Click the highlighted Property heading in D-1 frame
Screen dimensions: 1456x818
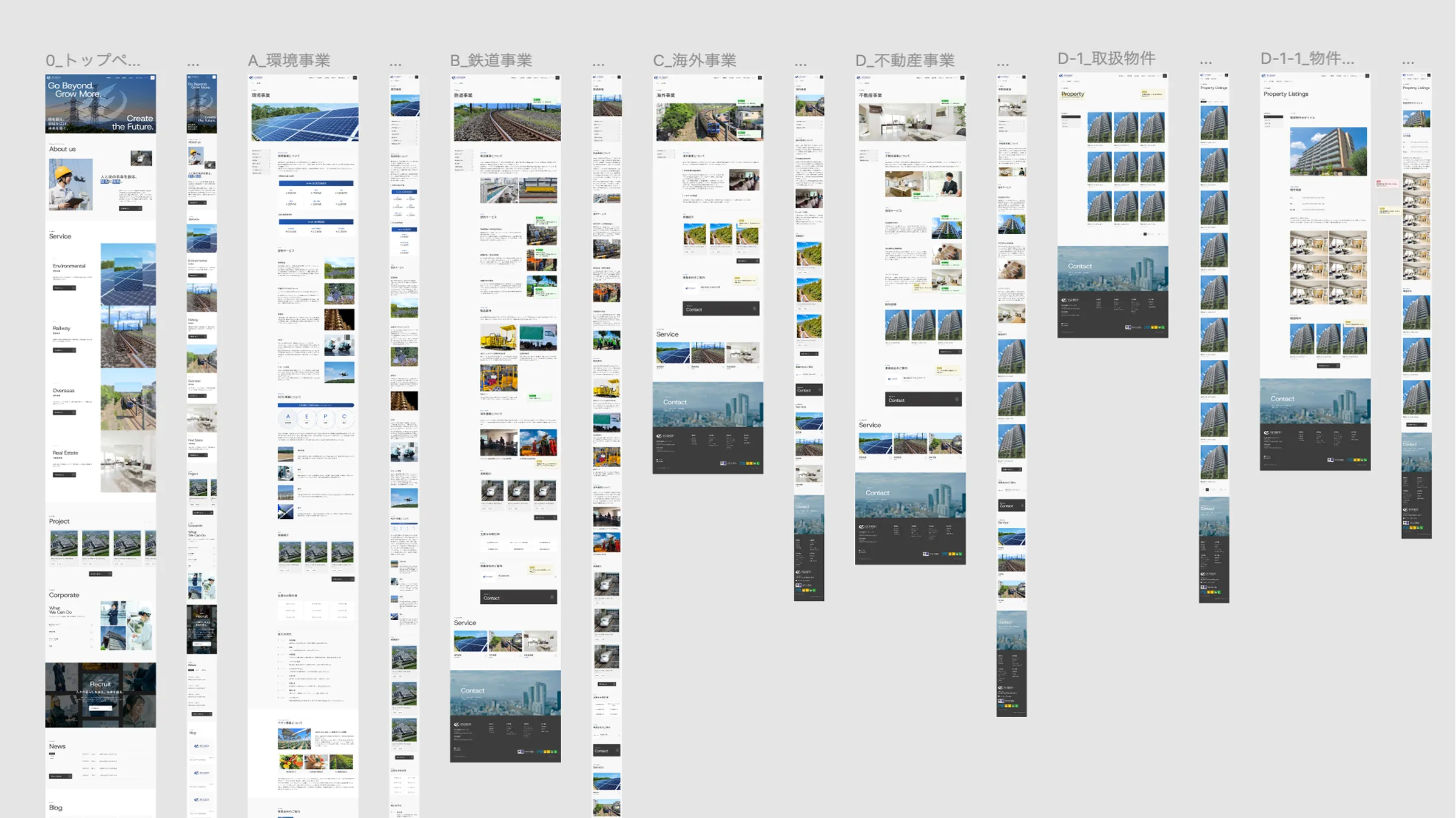pyautogui.click(x=1073, y=94)
